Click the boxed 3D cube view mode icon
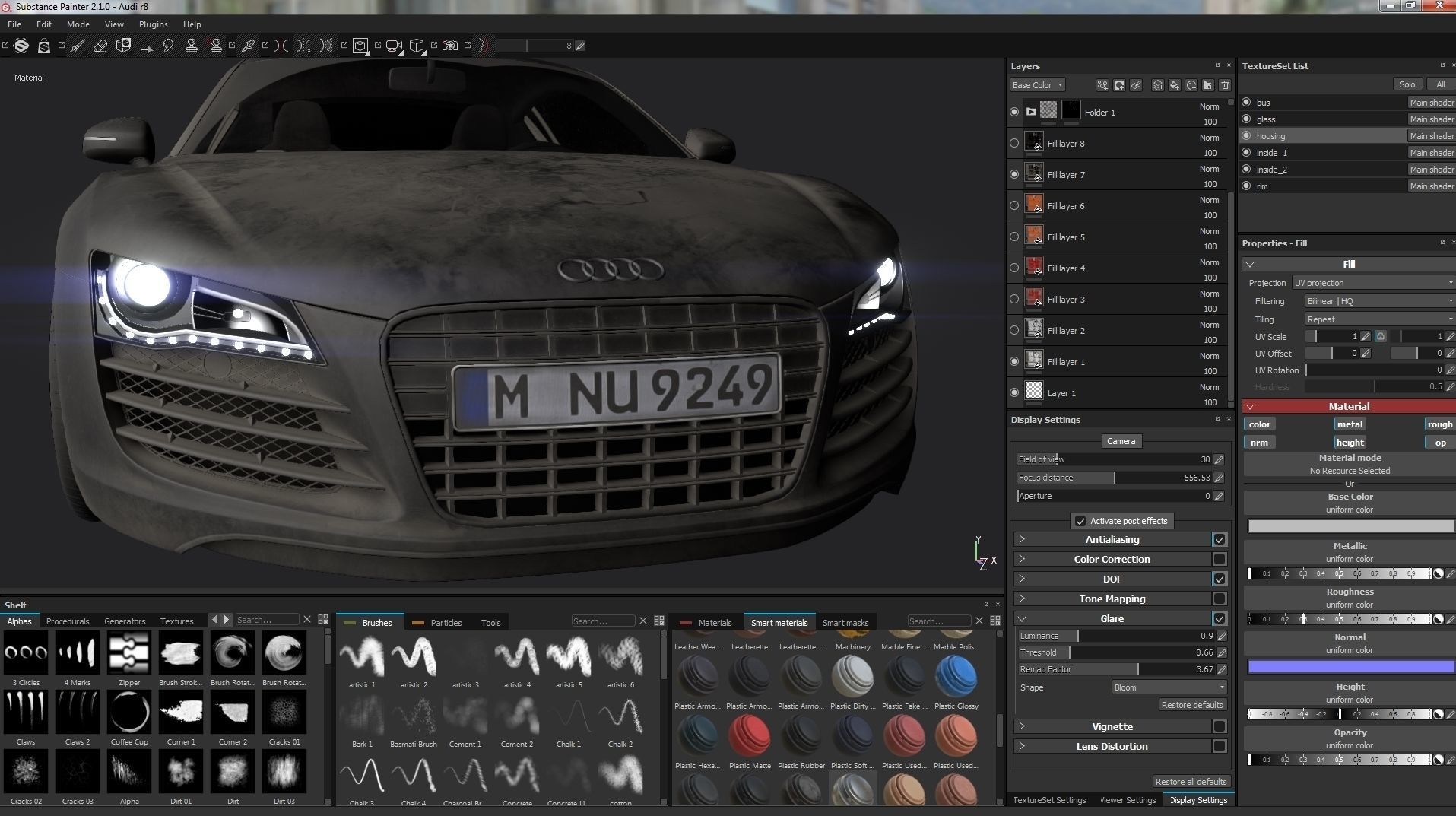This screenshot has width=1456, height=816. [360, 46]
